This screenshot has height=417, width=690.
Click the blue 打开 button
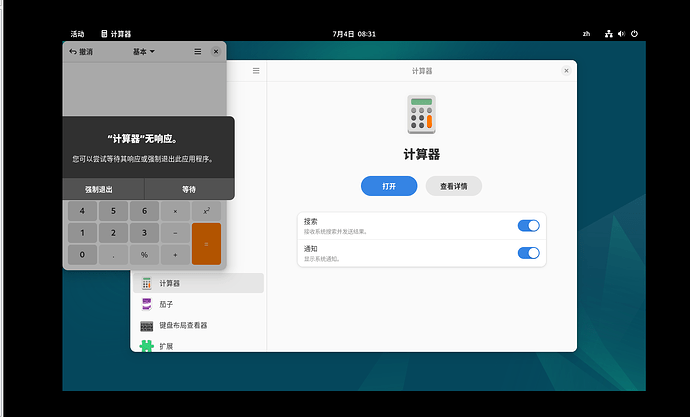coord(389,186)
